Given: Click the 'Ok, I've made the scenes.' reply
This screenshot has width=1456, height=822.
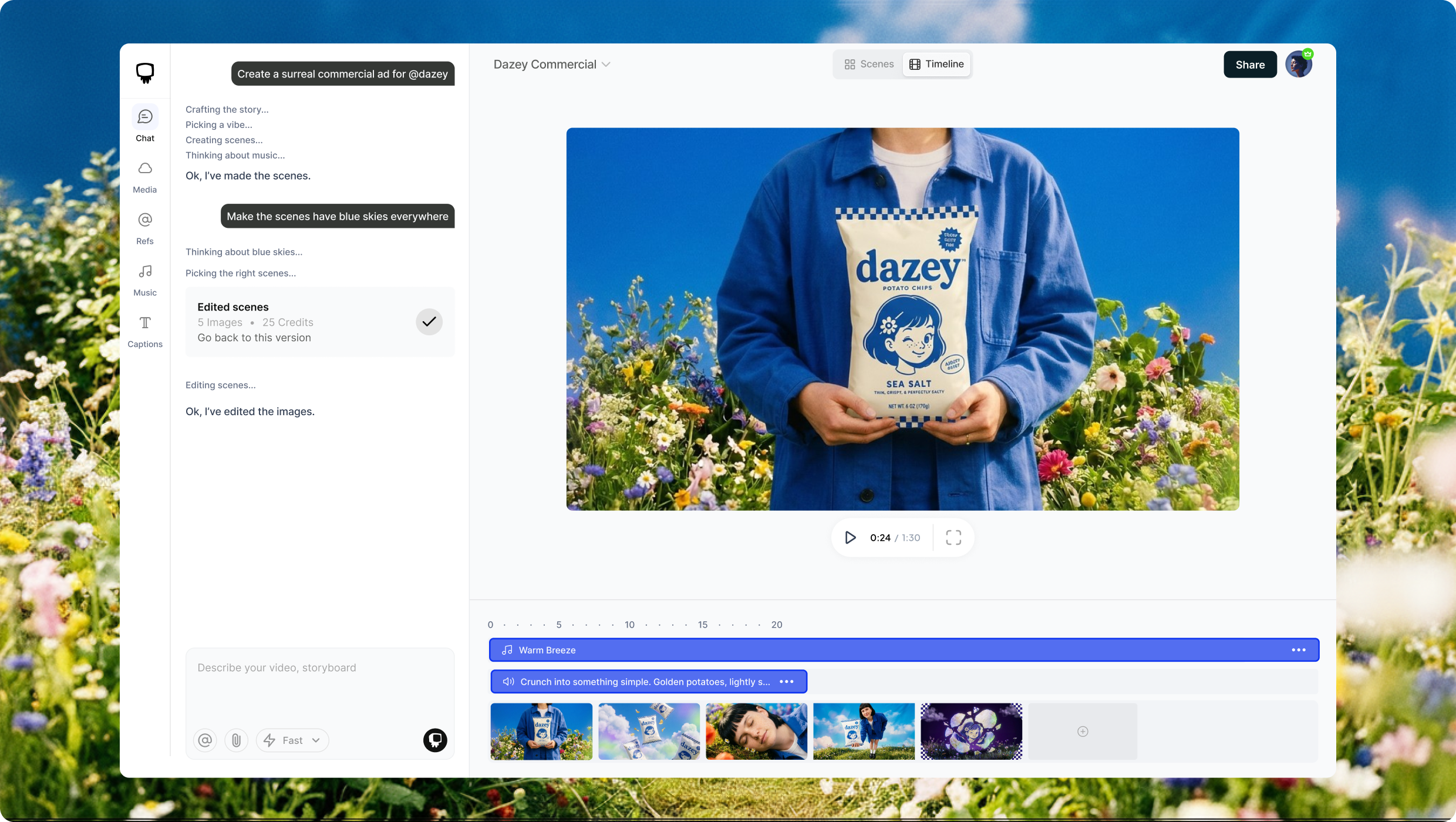Looking at the screenshot, I should [248, 176].
